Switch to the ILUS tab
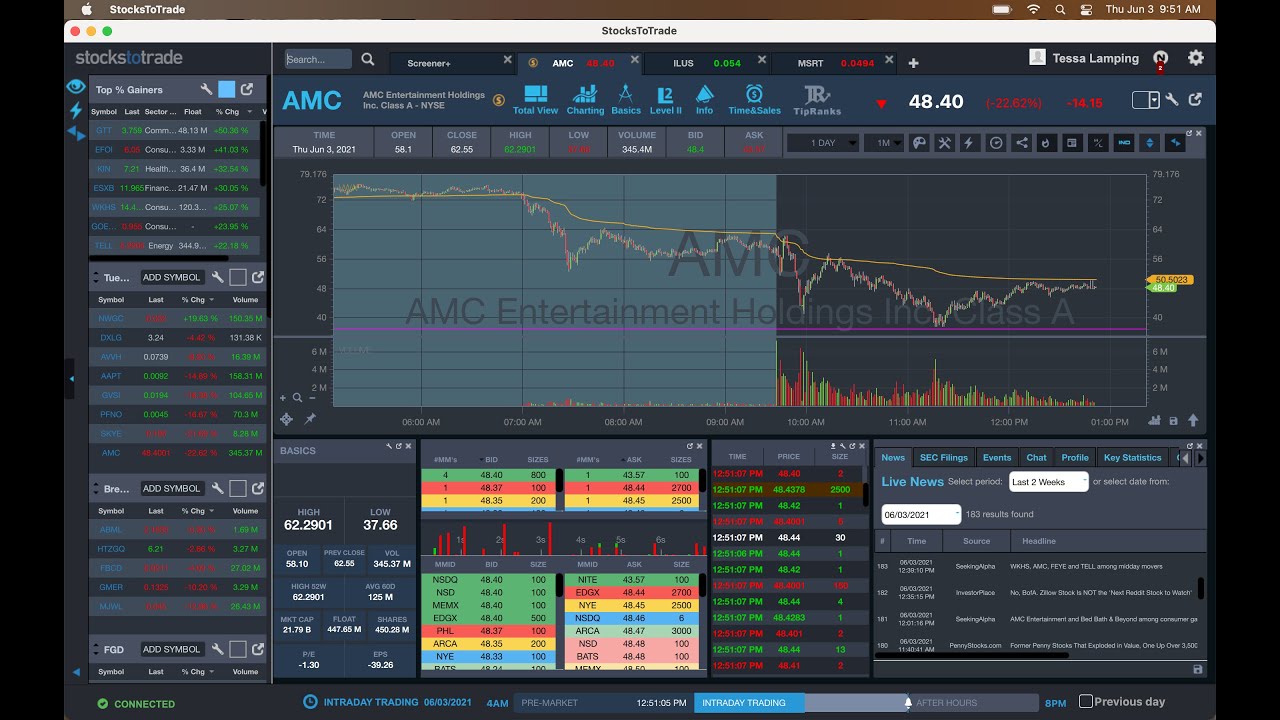Screen dimensions: 1280x720 683,63
